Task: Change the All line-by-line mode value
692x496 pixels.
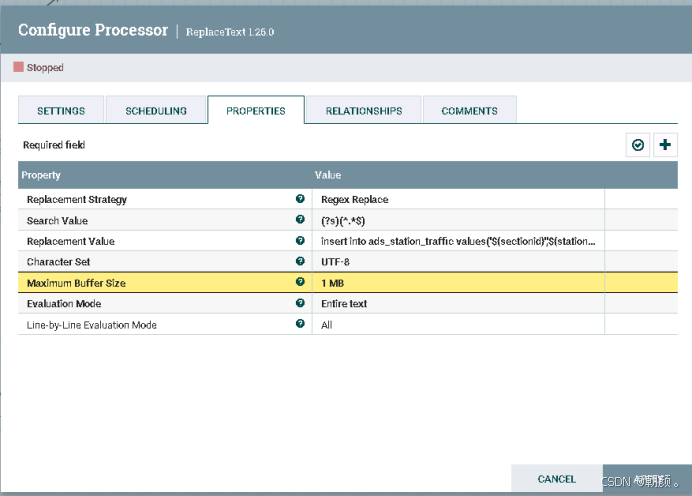Action: click(x=458, y=325)
